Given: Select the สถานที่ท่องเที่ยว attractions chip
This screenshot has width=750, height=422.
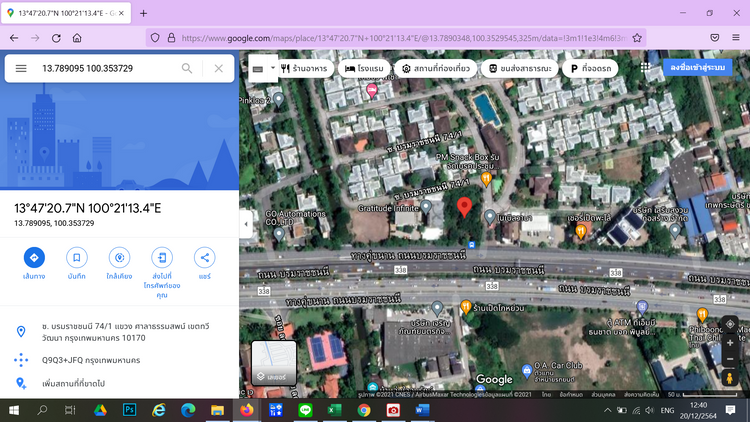Looking at the screenshot, I should [436, 68].
